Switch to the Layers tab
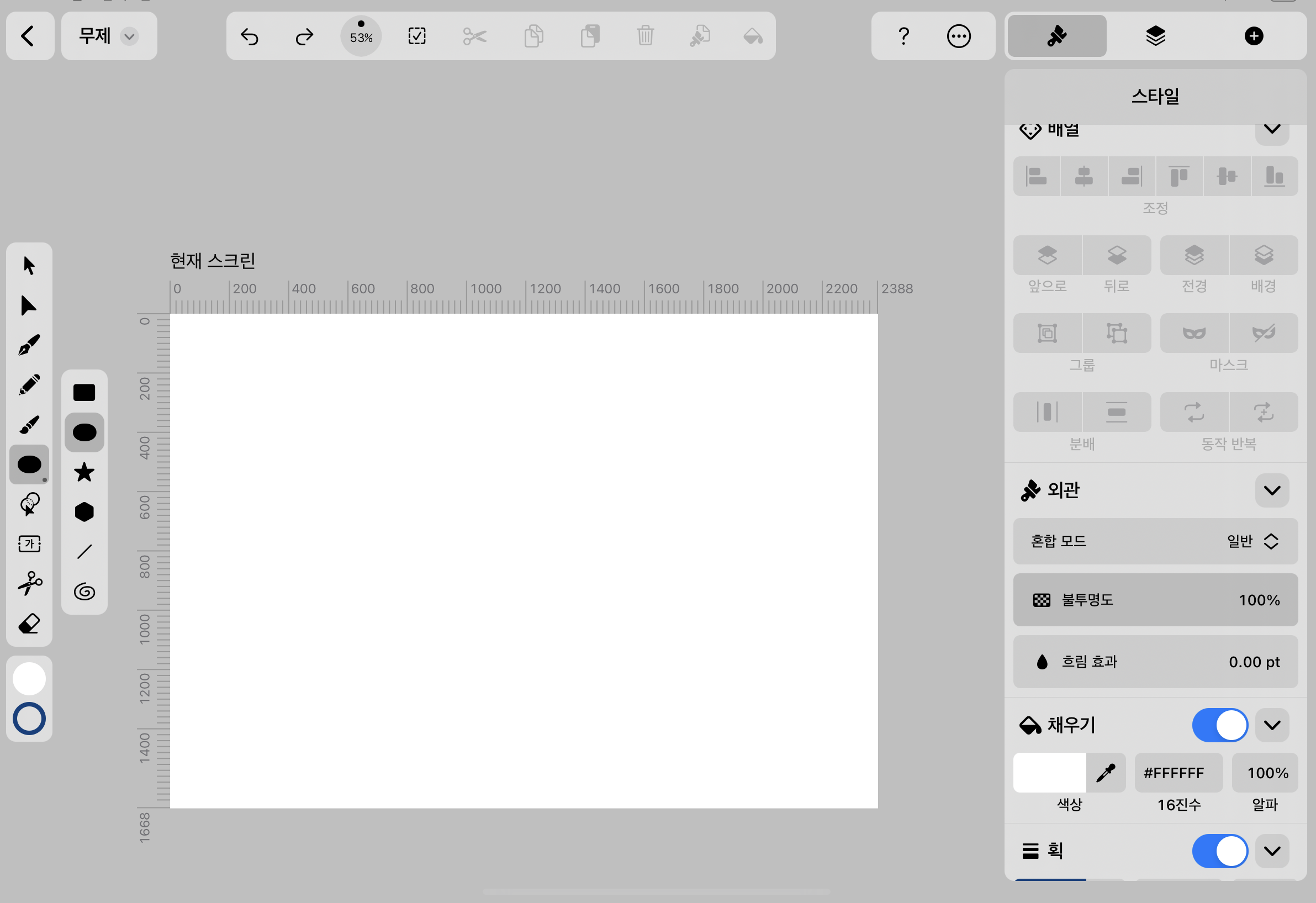The width and height of the screenshot is (1316, 903). pyautogui.click(x=1155, y=37)
